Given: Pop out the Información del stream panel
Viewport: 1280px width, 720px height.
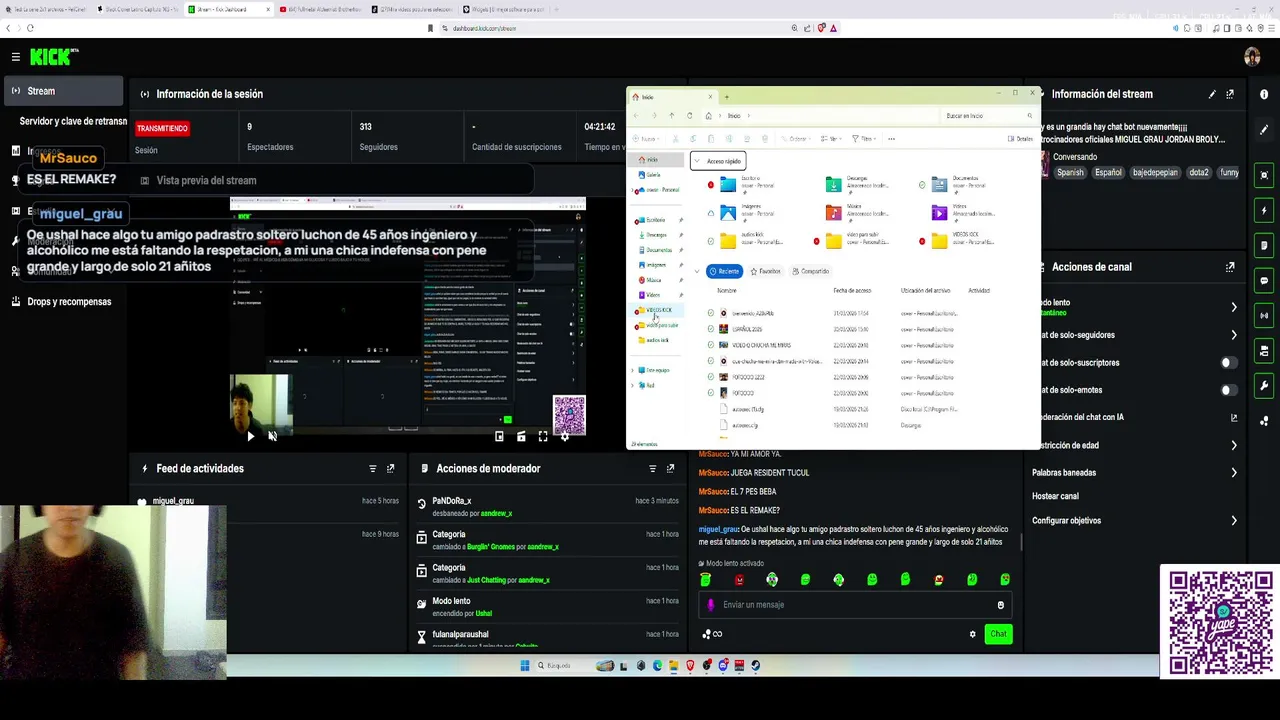Looking at the screenshot, I should pos(1230,94).
